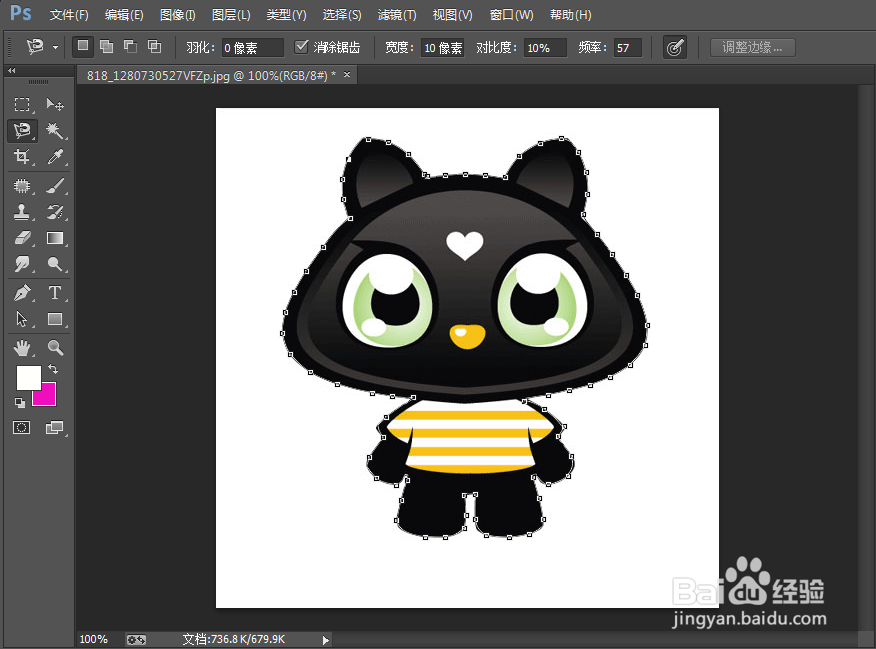Screen dimensions: 876x649
Task: Click the 文档:736.8K/679.9K status text
Action: pos(234,640)
